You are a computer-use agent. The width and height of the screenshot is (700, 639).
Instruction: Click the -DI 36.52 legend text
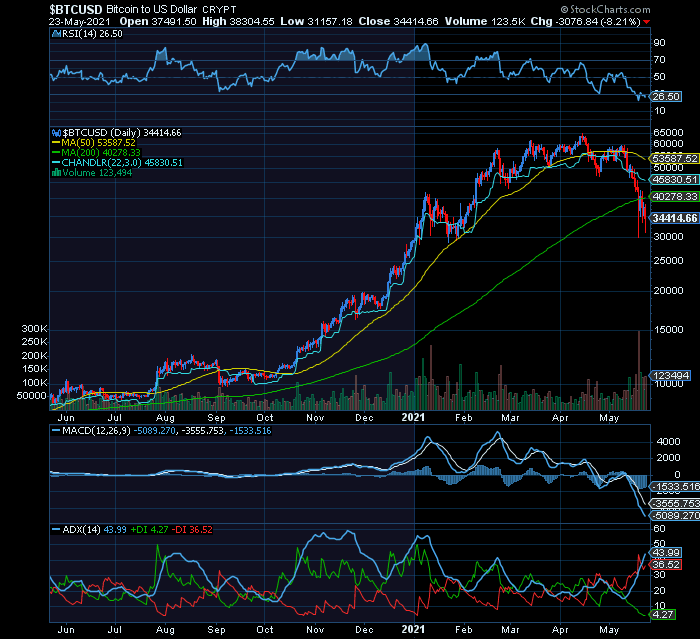tap(192, 530)
